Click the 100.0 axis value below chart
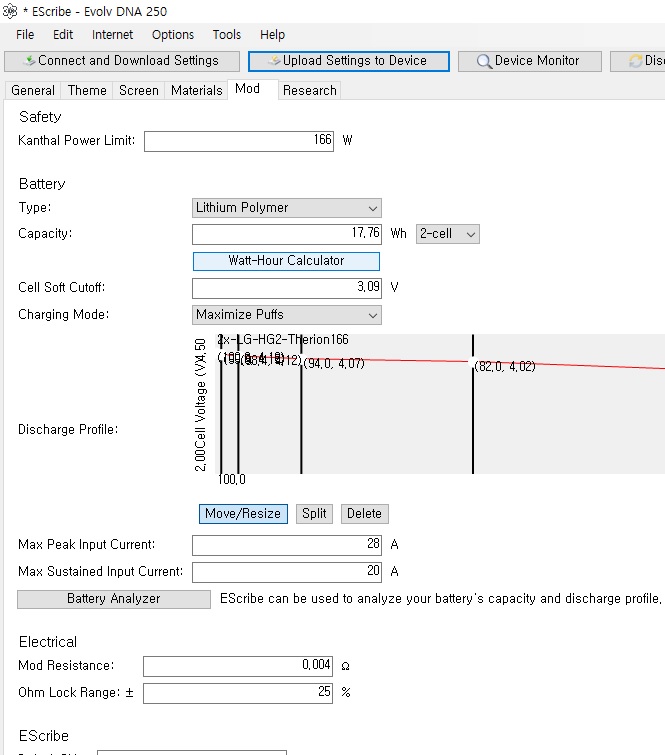Viewport: 665px width, 755px height. 232,480
